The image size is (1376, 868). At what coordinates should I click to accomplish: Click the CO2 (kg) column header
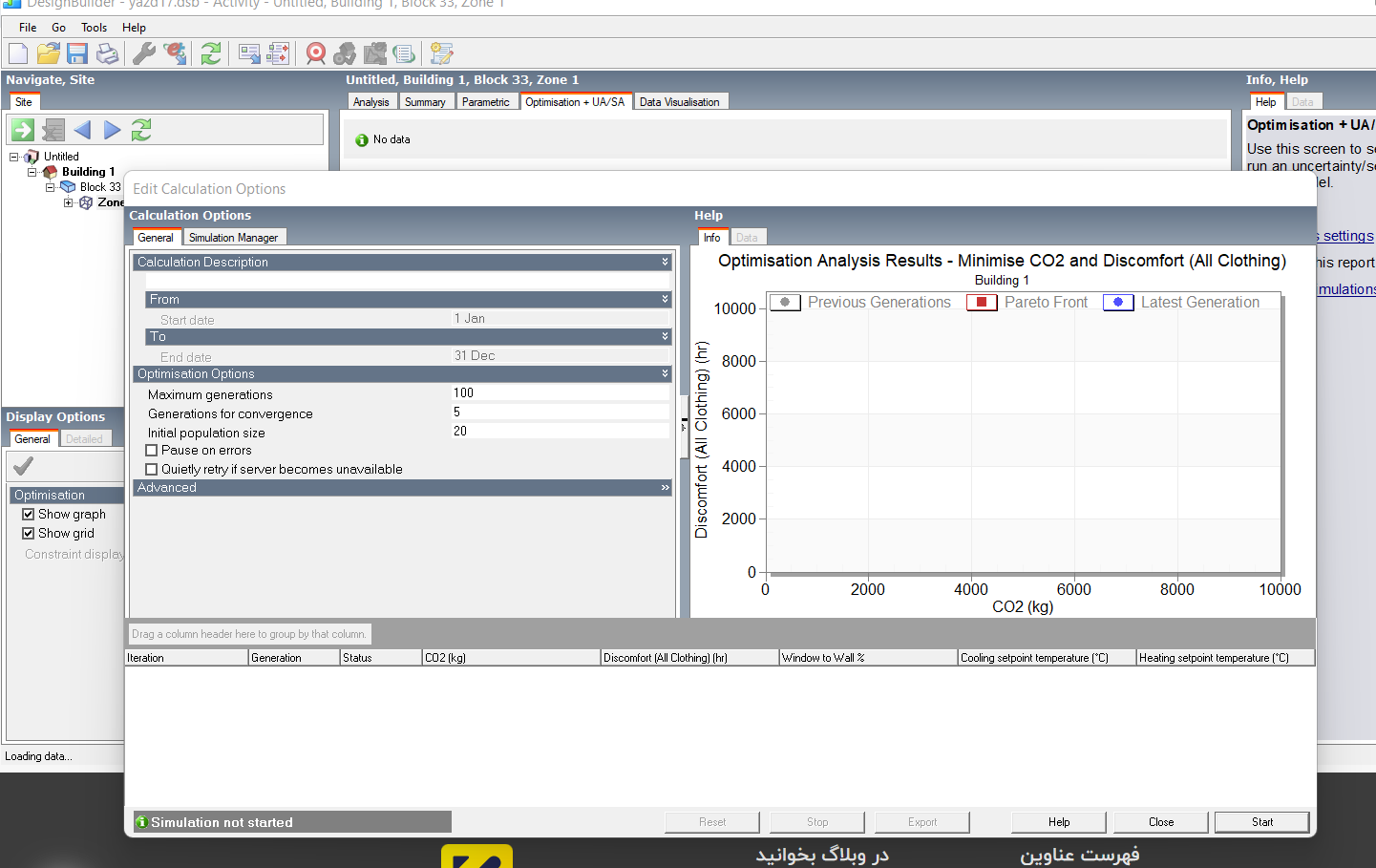[511, 658]
